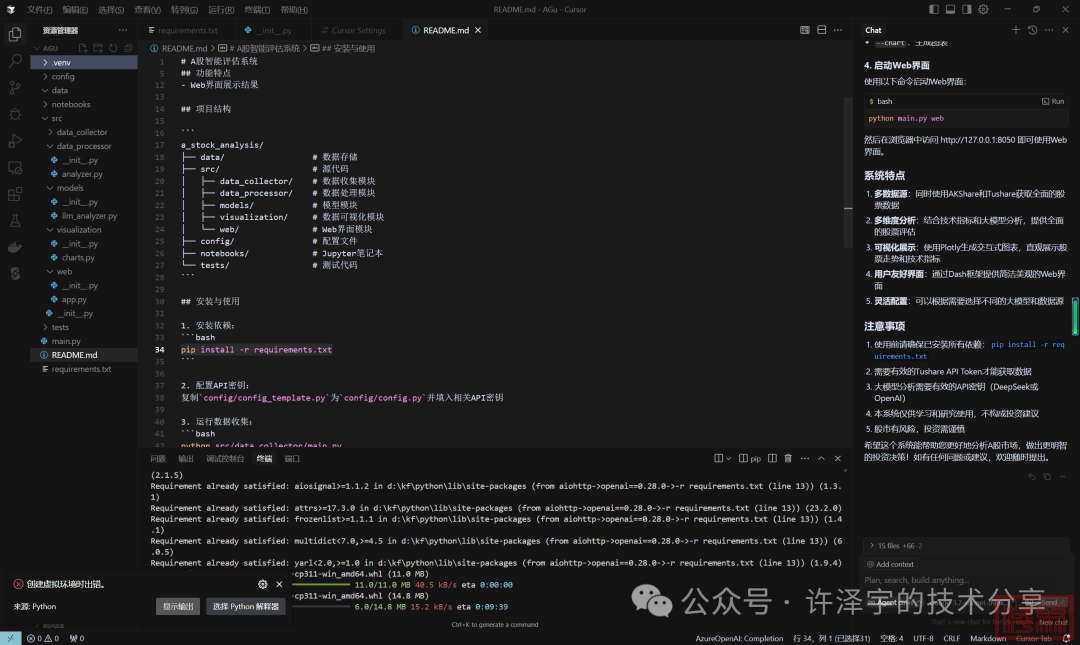The width and height of the screenshot is (1080, 645).
Task: Toggle the bottom panel visibility
Action: (951, 10)
